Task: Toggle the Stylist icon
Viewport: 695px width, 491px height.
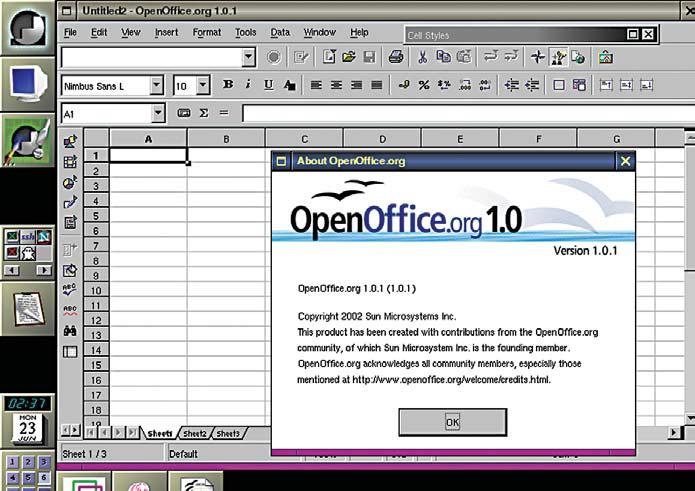Action: 558,57
